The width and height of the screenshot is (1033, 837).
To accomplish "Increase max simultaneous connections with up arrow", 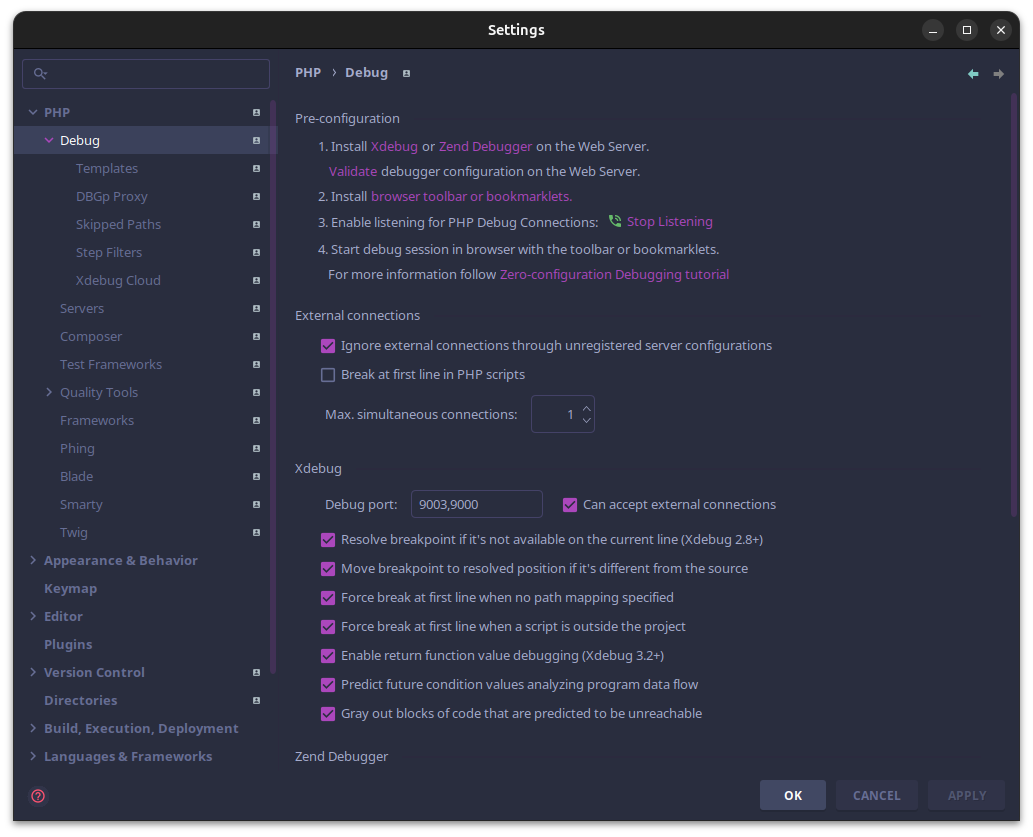I will tap(586, 409).
